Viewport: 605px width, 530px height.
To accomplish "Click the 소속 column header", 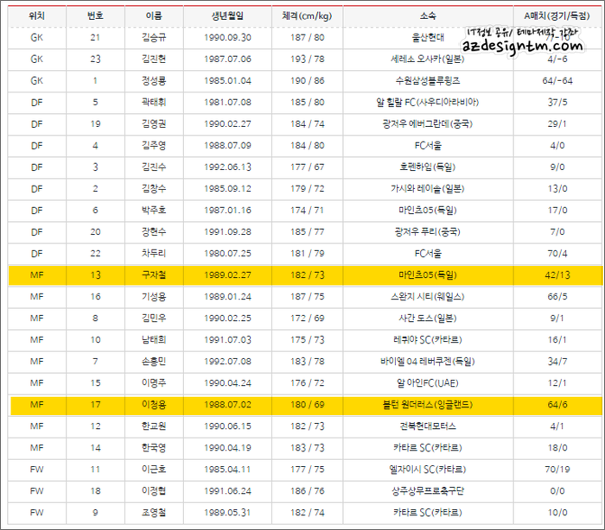I will click(x=428, y=16).
